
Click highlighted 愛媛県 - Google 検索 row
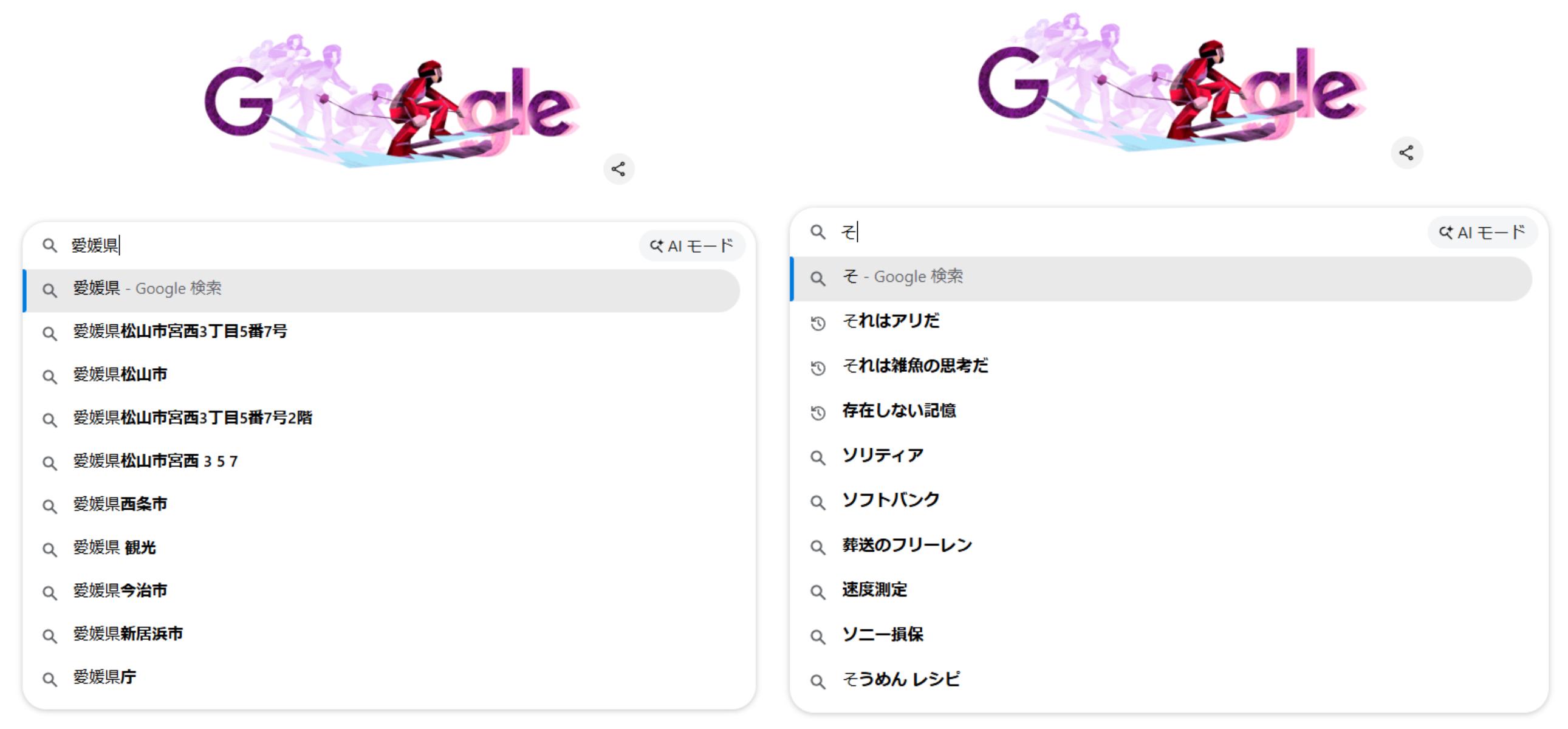click(380, 290)
